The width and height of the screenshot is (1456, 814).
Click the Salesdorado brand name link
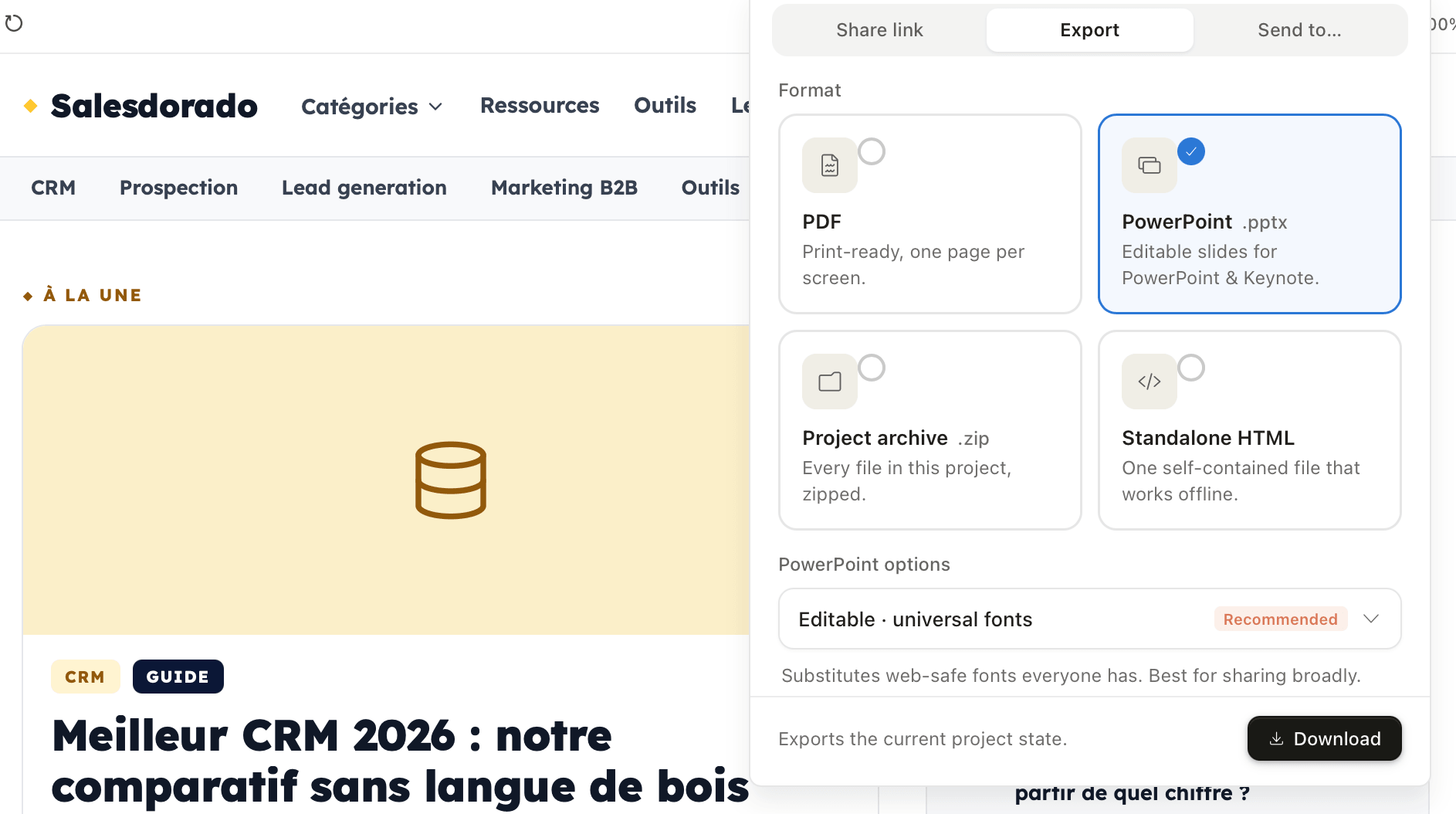[x=154, y=106]
